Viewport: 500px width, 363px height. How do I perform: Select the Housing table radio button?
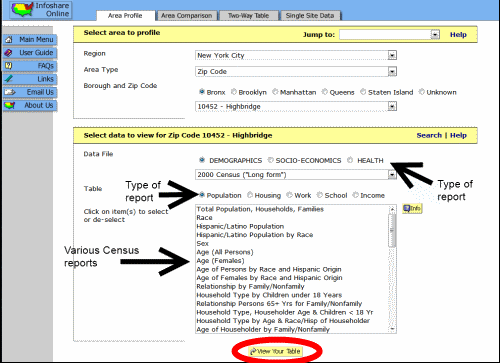(x=250, y=195)
